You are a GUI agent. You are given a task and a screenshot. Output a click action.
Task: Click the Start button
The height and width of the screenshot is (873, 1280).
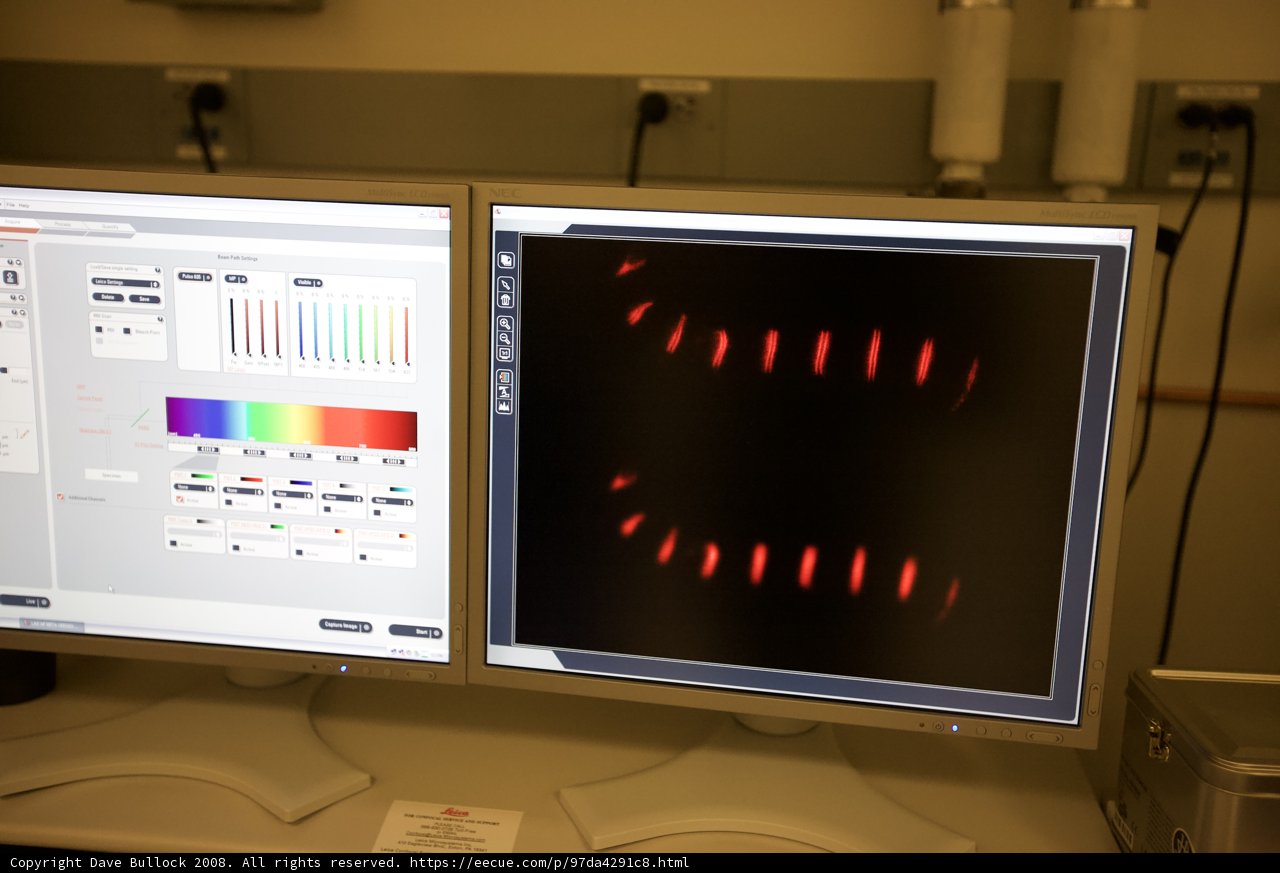pos(415,632)
